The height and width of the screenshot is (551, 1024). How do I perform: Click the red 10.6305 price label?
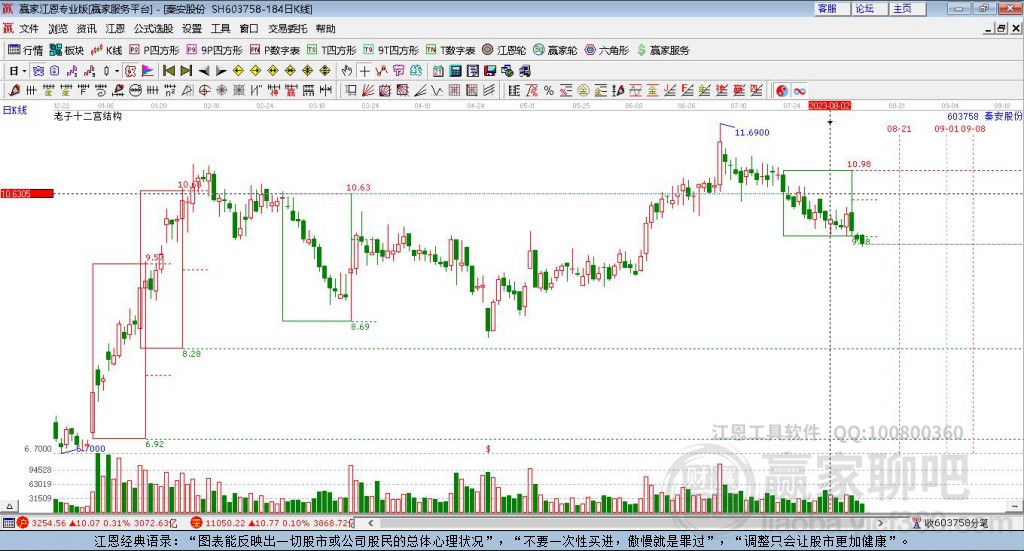[27, 193]
